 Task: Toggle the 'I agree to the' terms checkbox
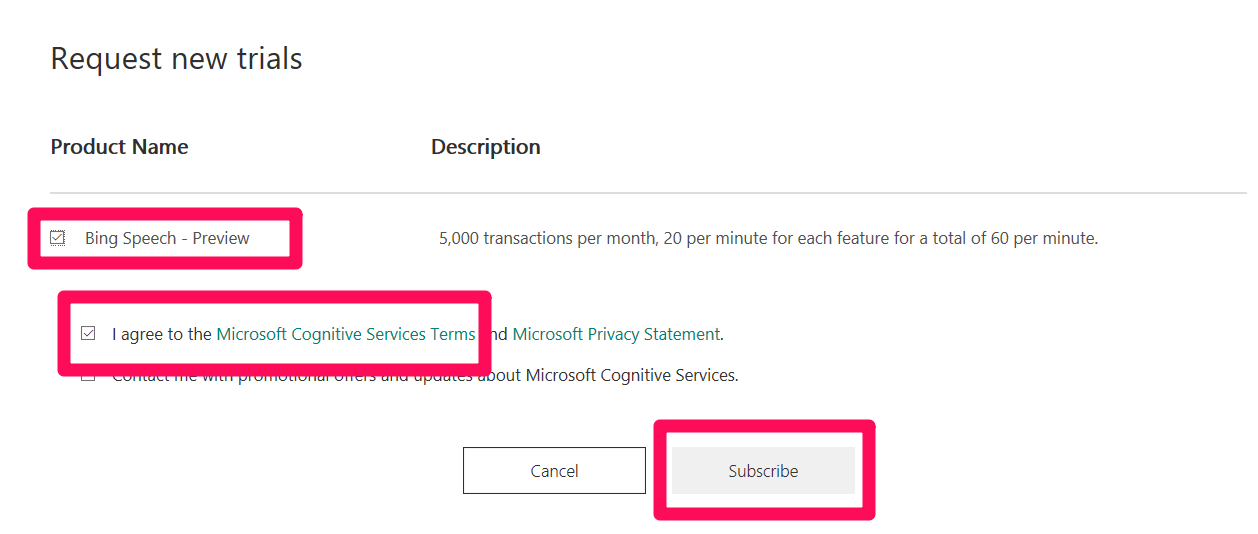tap(88, 334)
